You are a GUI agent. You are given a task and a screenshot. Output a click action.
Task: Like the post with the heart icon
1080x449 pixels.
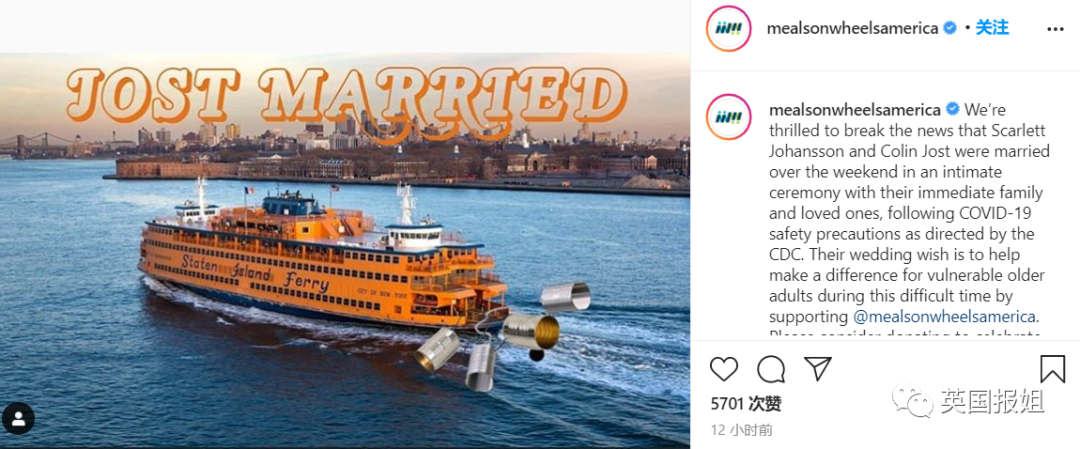pos(723,369)
